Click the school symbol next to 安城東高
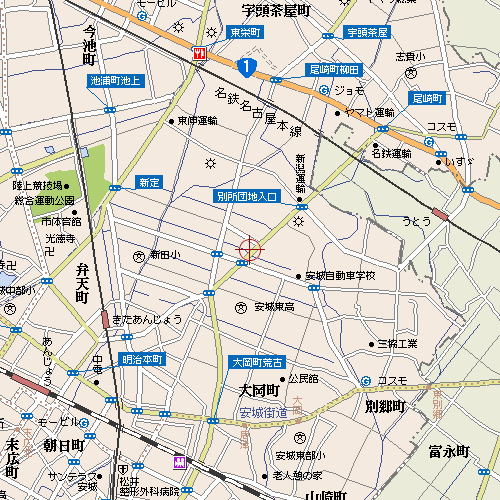Viewport: 500px width, 500px height. [x=241, y=308]
